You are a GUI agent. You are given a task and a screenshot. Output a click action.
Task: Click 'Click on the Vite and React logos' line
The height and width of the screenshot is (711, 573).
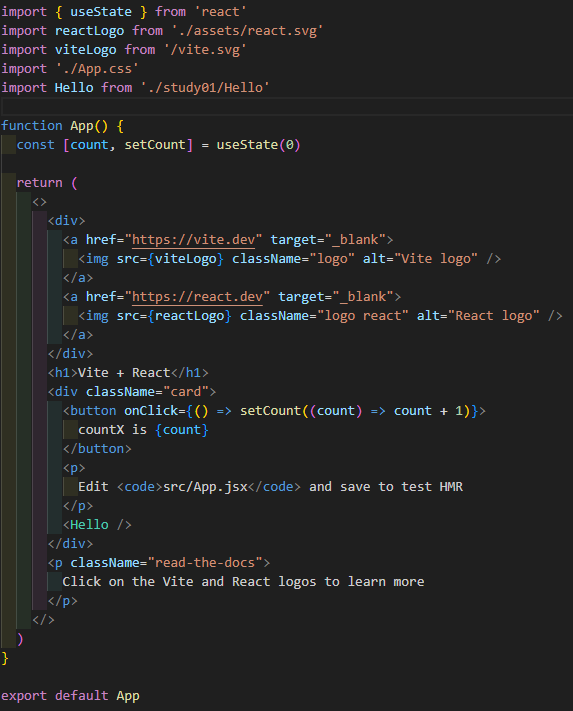(x=243, y=582)
